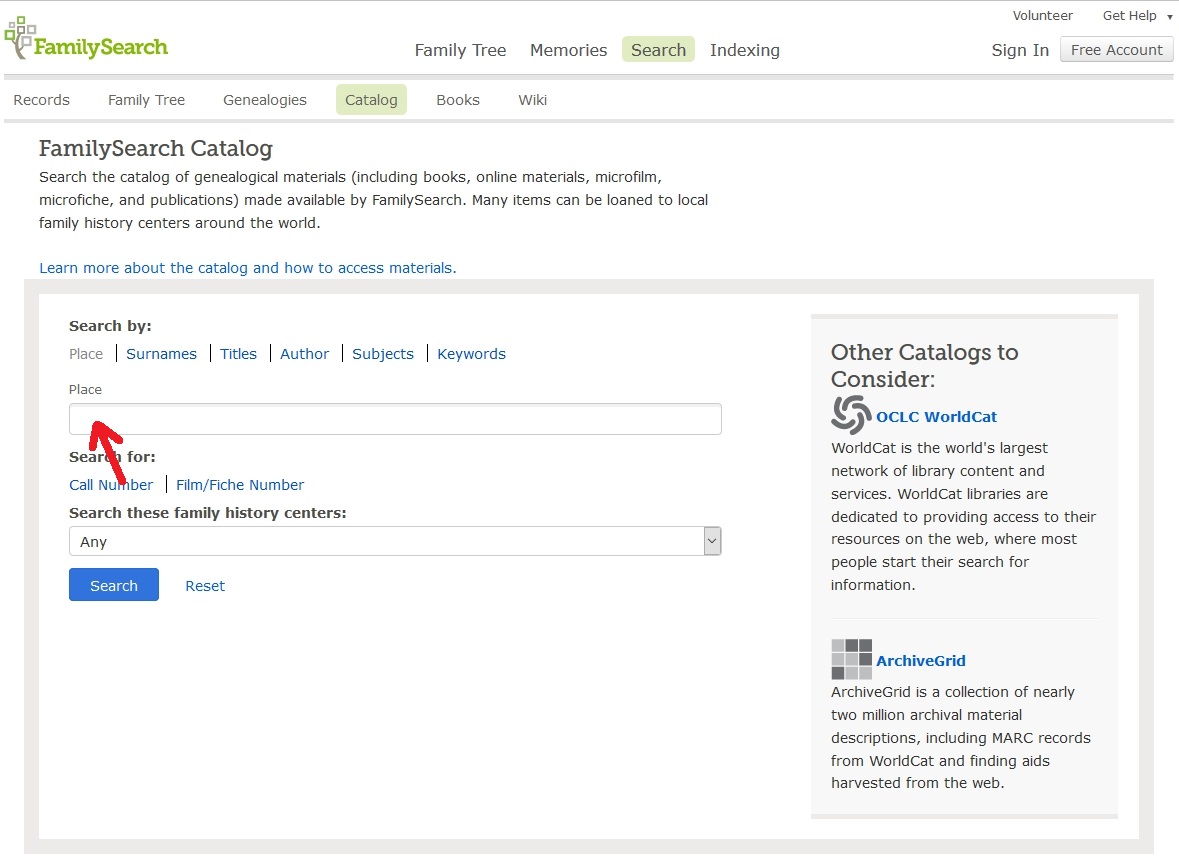Image resolution: width=1179 pixels, height=858 pixels.
Task: Open the Books tab
Action: click(457, 100)
